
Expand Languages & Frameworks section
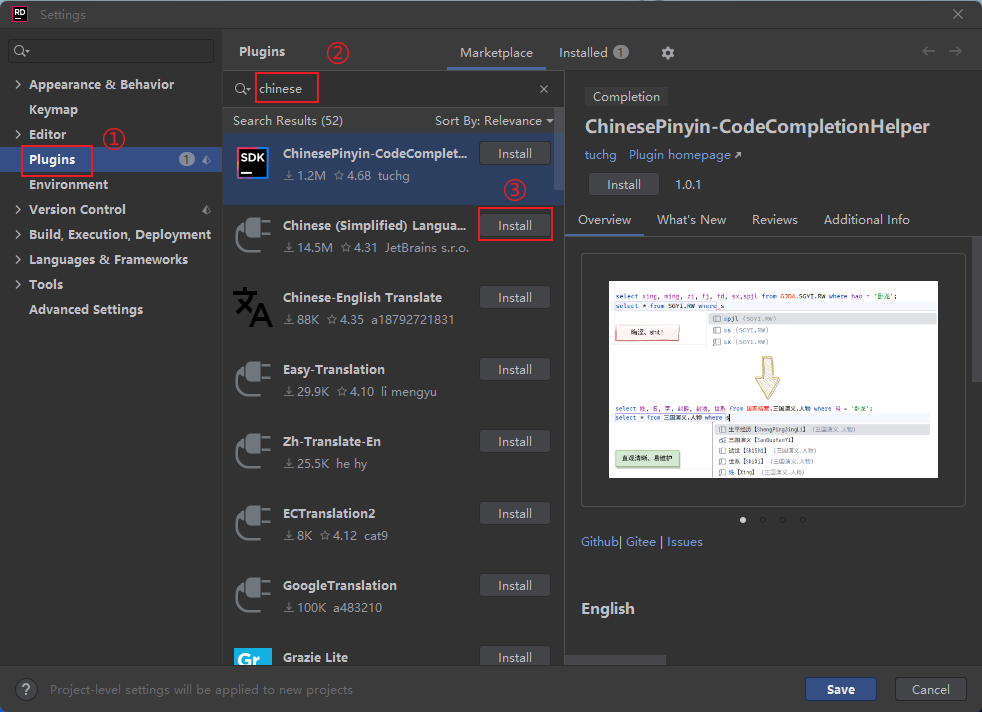[x=18, y=260]
